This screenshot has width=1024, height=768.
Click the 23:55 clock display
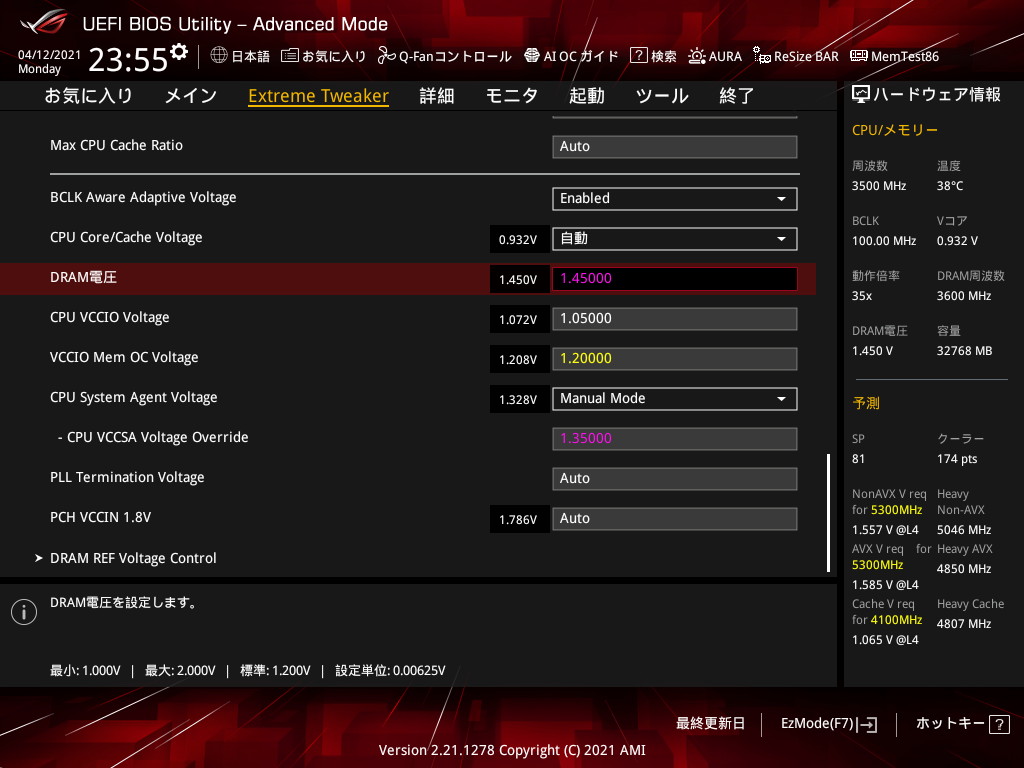128,60
